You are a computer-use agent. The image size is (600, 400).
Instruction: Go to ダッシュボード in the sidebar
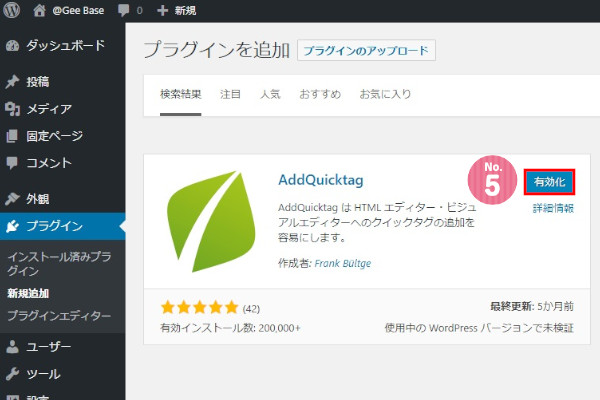65,46
